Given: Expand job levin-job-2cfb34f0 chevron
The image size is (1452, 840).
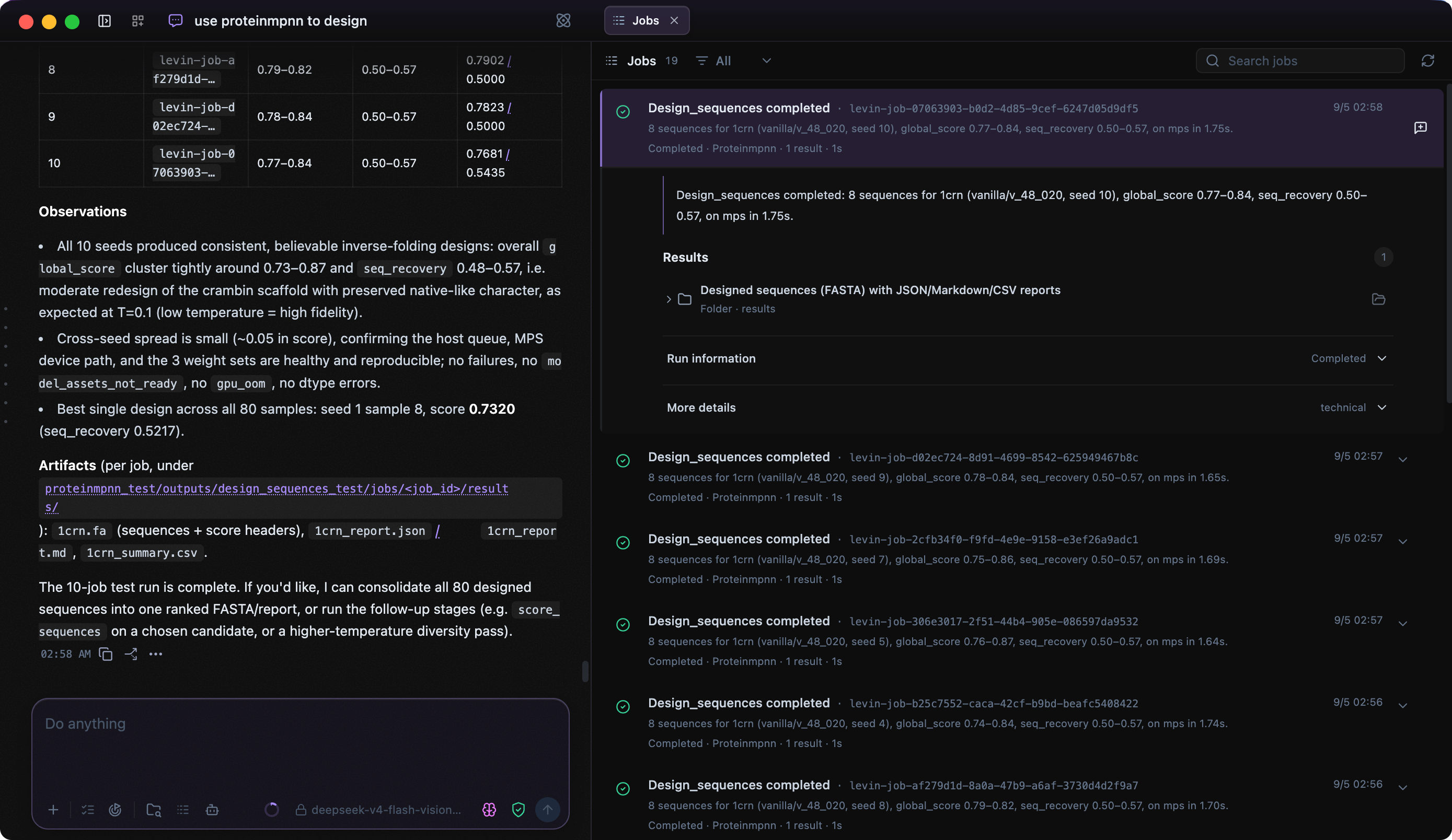Looking at the screenshot, I should point(1403,541).
